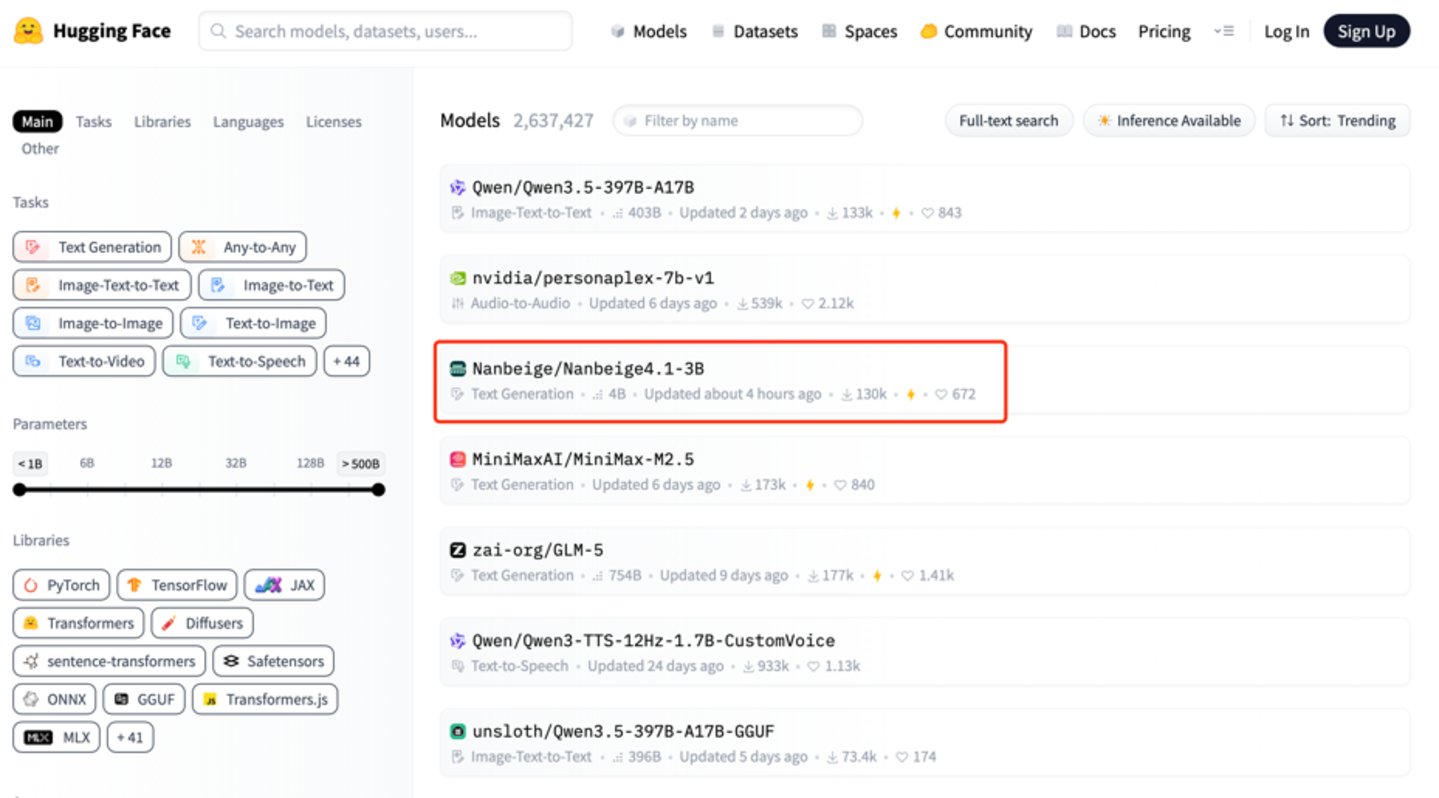Screen dimensions: 1439x798
Task: Click the Community icon in navbar
Action: 928,32
